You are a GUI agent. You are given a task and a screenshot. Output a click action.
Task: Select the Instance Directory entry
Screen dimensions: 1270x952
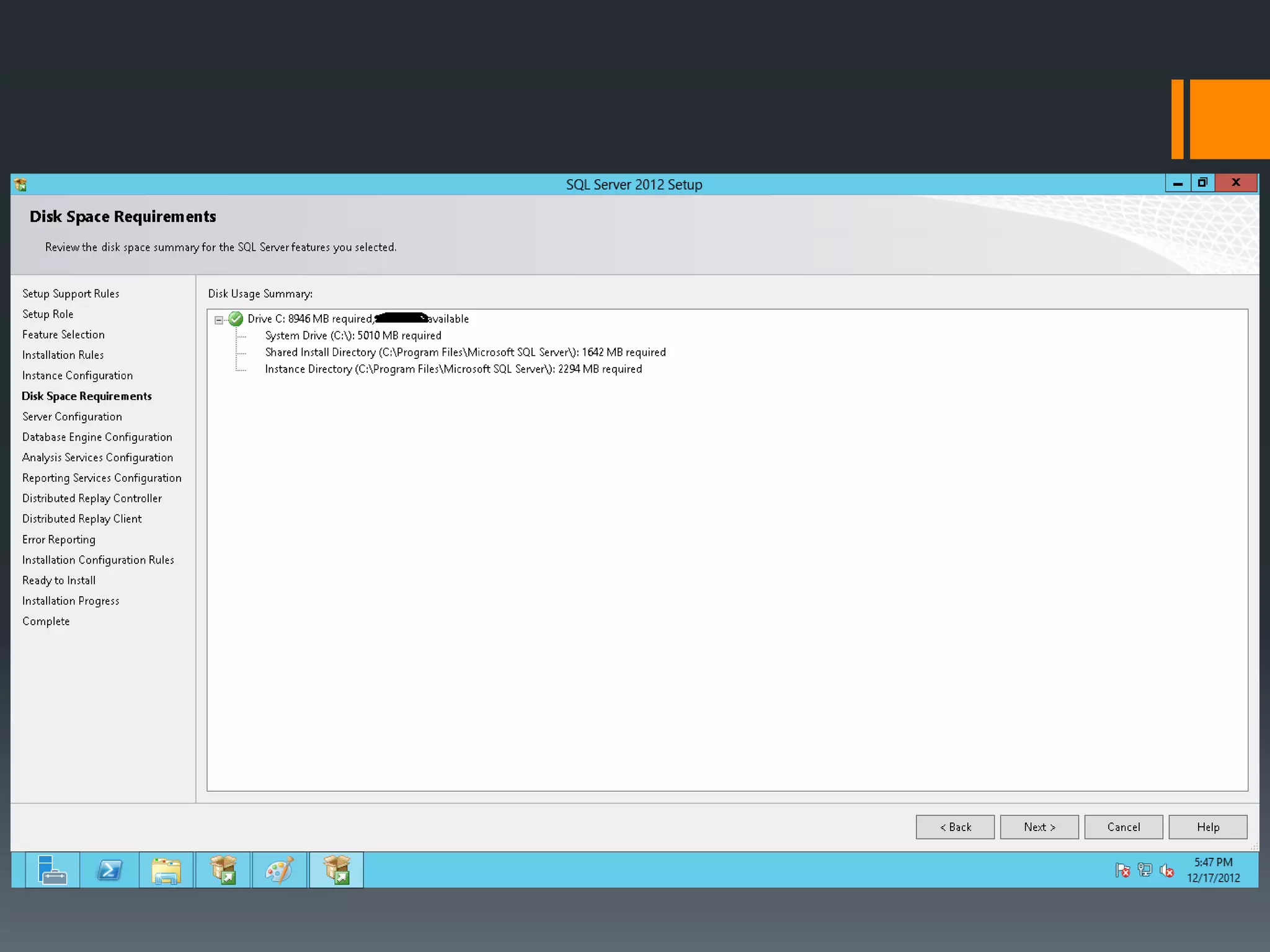pos(453,369)
